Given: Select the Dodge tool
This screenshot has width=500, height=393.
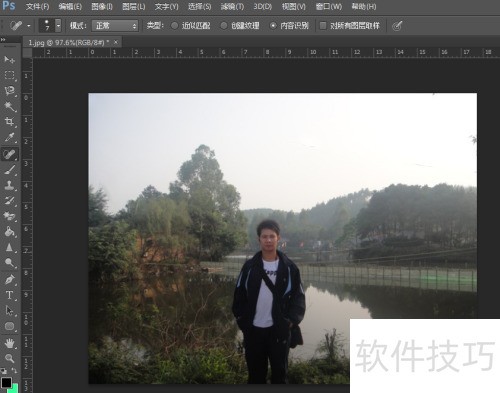Looking at the screenshot, I should pyautogui.click(x=9, y=263).
